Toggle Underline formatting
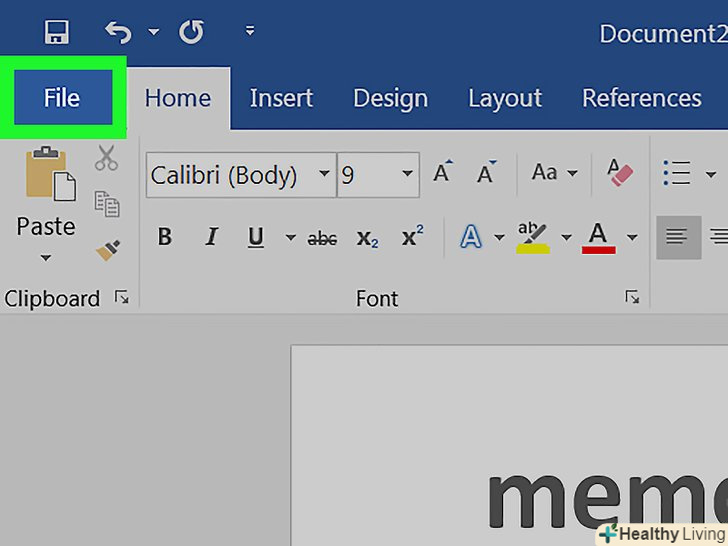Viewport: 728px width, 546px height. [x=255, y=237]
